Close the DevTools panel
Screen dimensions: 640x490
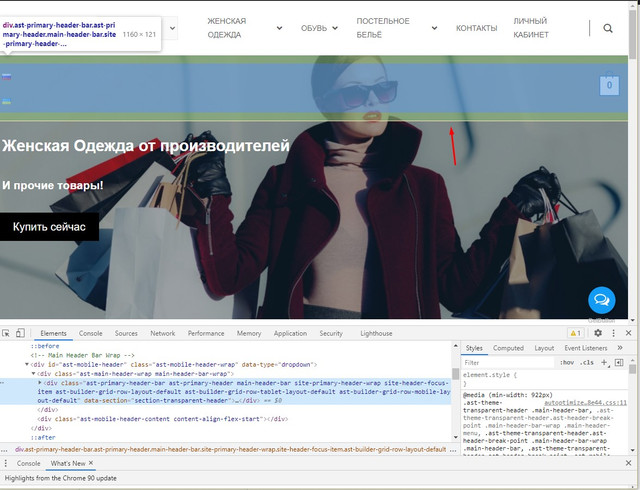coord(629,333)
